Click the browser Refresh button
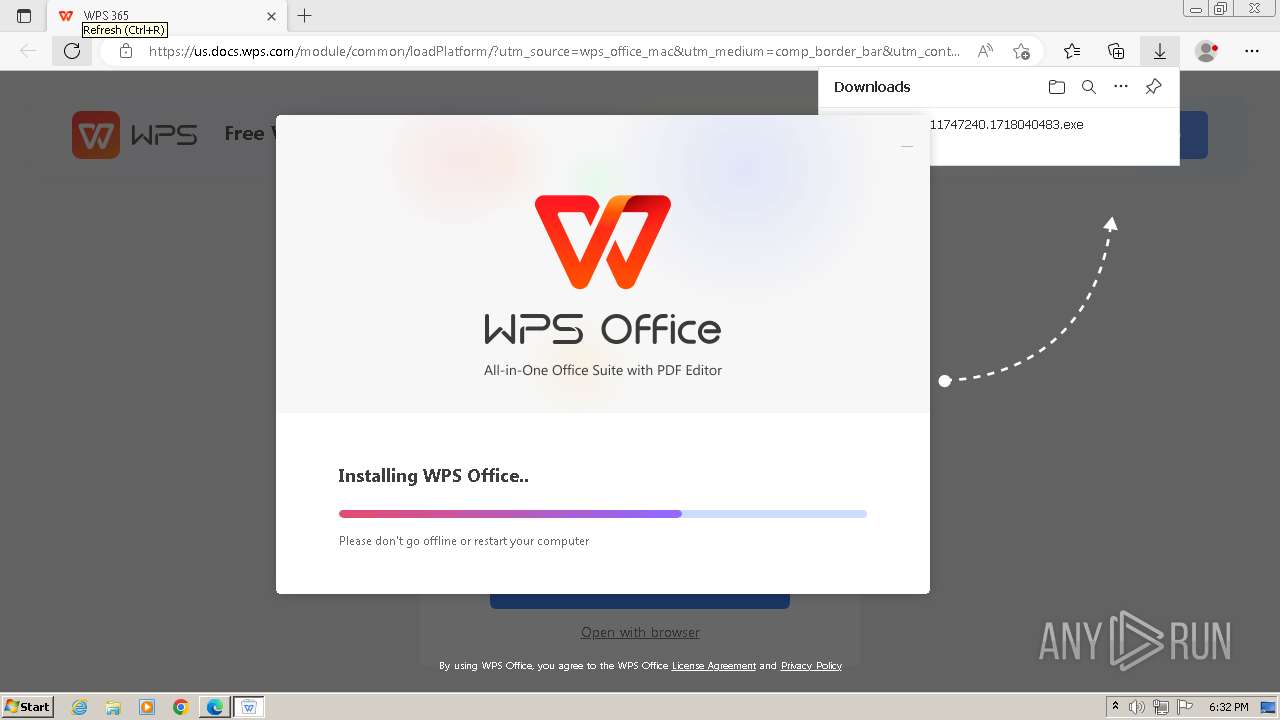The height and width of the screenshot is (720, 1280). click(x=72, y=51)
